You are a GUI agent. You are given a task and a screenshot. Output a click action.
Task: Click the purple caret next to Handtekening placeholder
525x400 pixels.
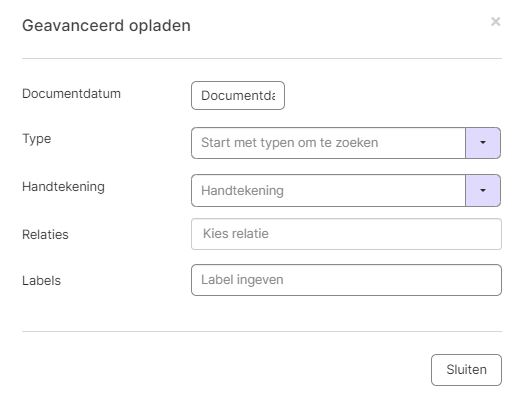pos(483,190)
